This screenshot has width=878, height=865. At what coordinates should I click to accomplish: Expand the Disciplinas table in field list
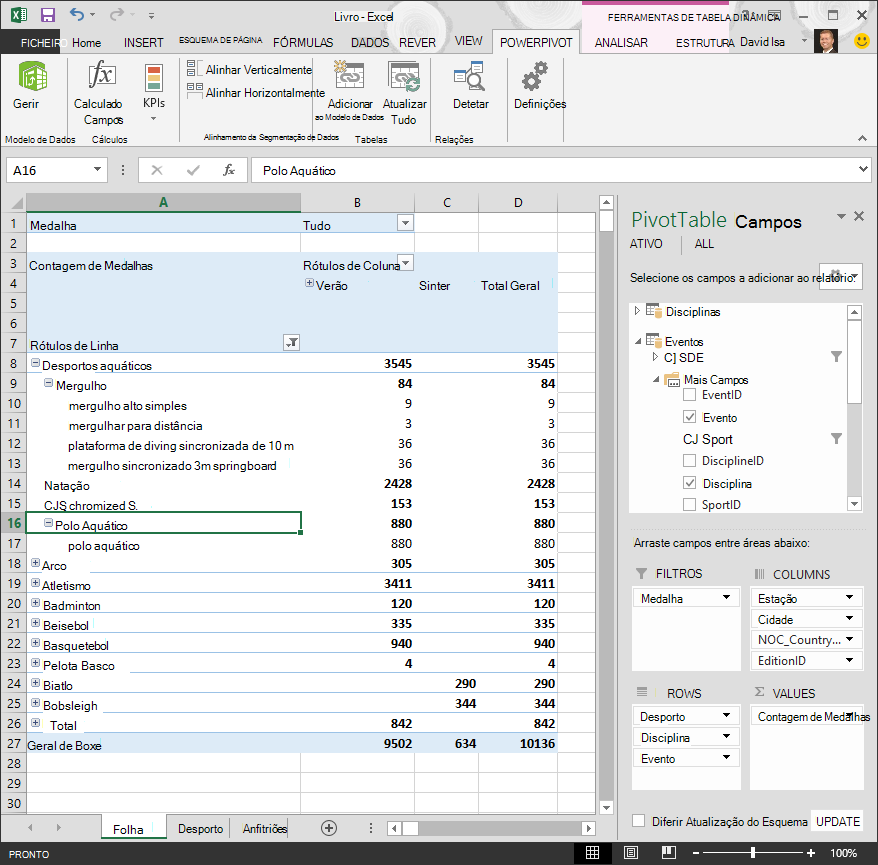click(637, 310)
